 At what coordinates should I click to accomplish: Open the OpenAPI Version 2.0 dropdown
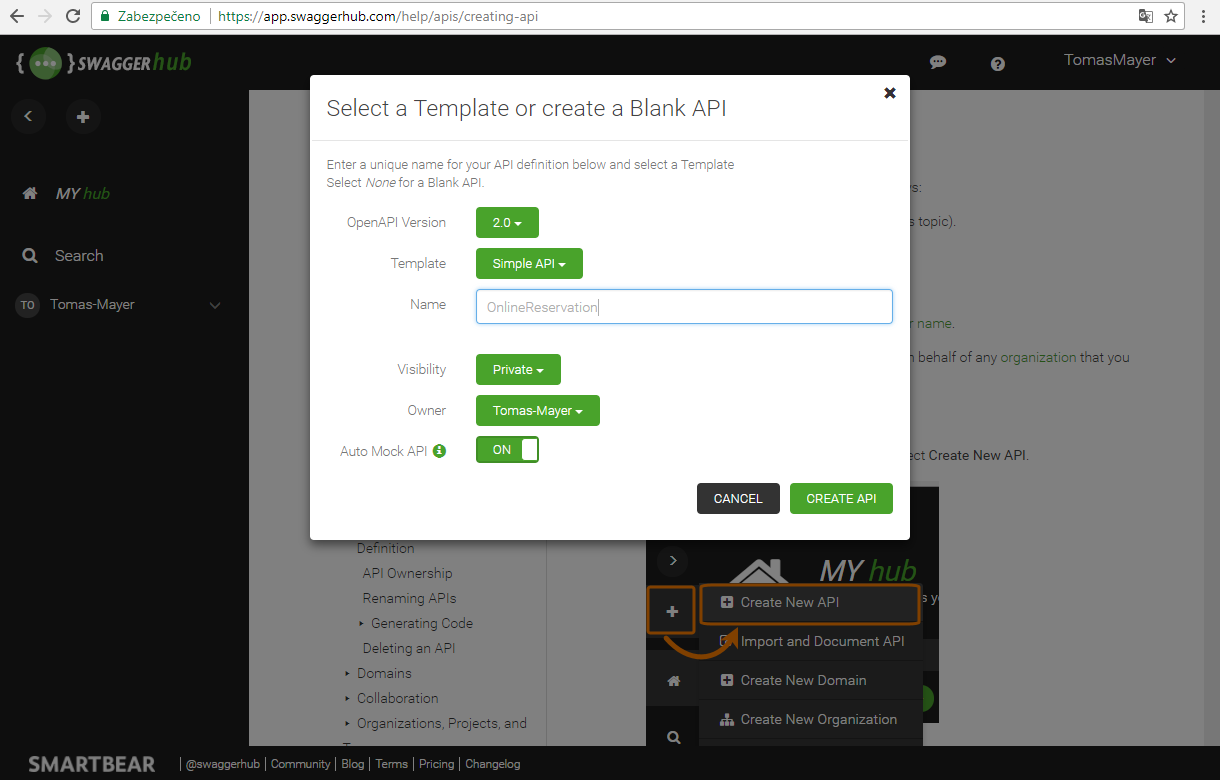[x=507, y=223]
